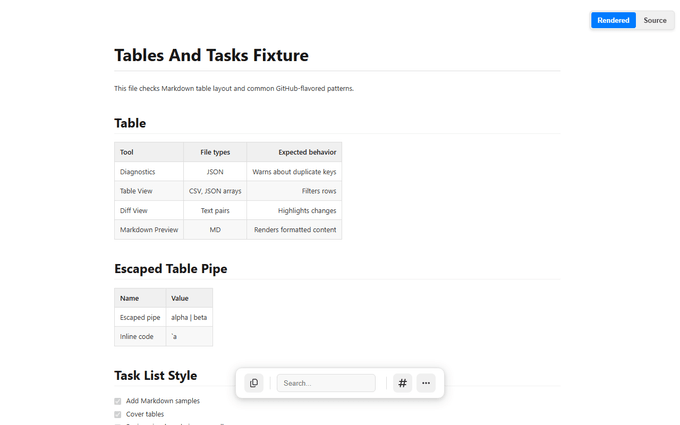Click the 'Diagnostics' table cell
The image size is (680, 425).
pyautogui.click(x=149, y=172)
